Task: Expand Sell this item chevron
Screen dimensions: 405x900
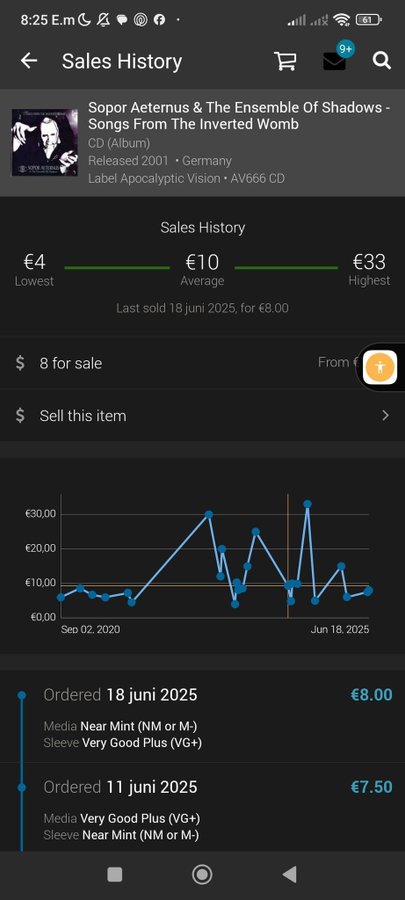Action: click(385, 416)
